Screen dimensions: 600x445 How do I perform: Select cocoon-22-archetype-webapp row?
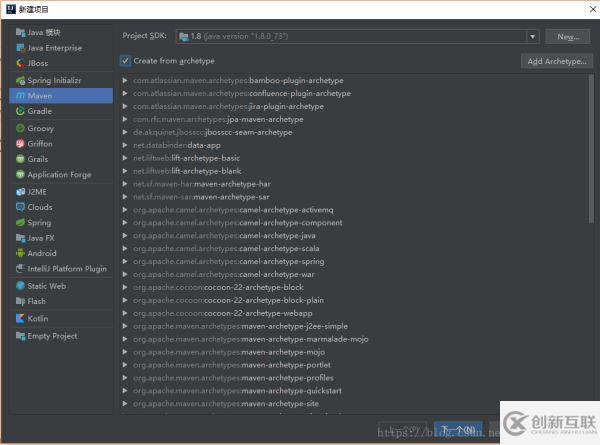click(354, 313)
